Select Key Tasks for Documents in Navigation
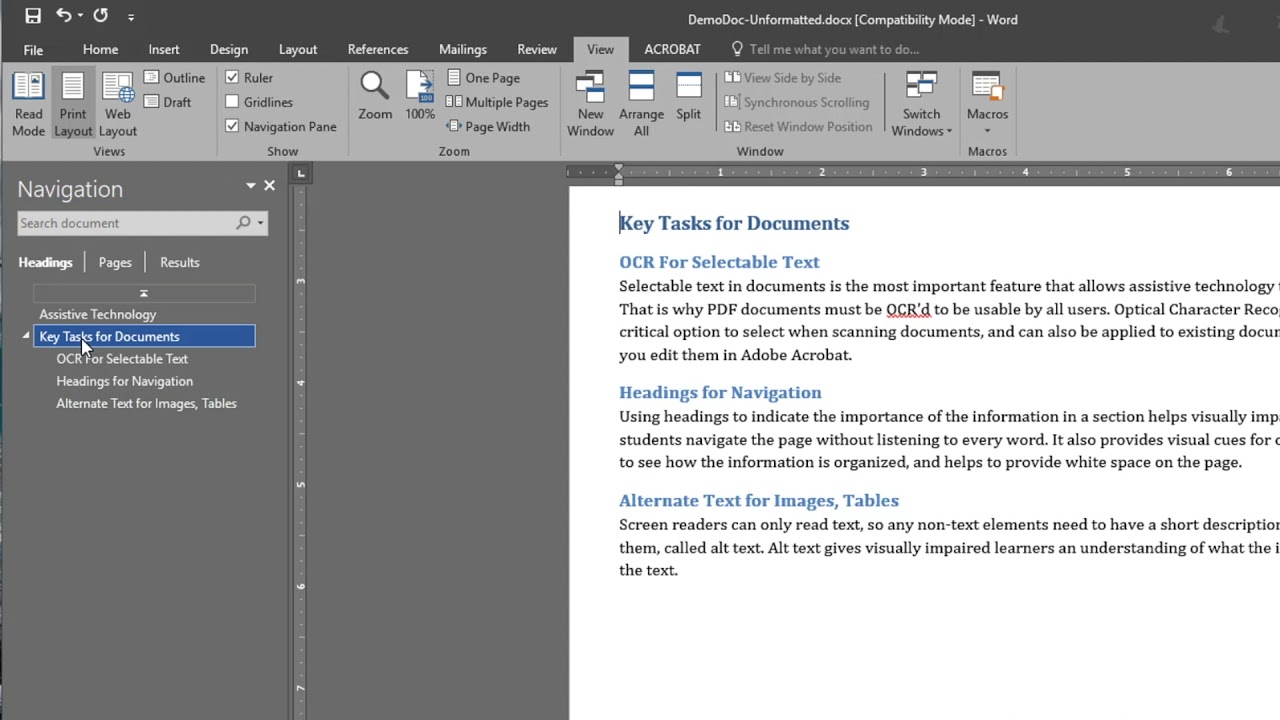The width and height of the screenshot is (1280, 720). coord(144,336)
